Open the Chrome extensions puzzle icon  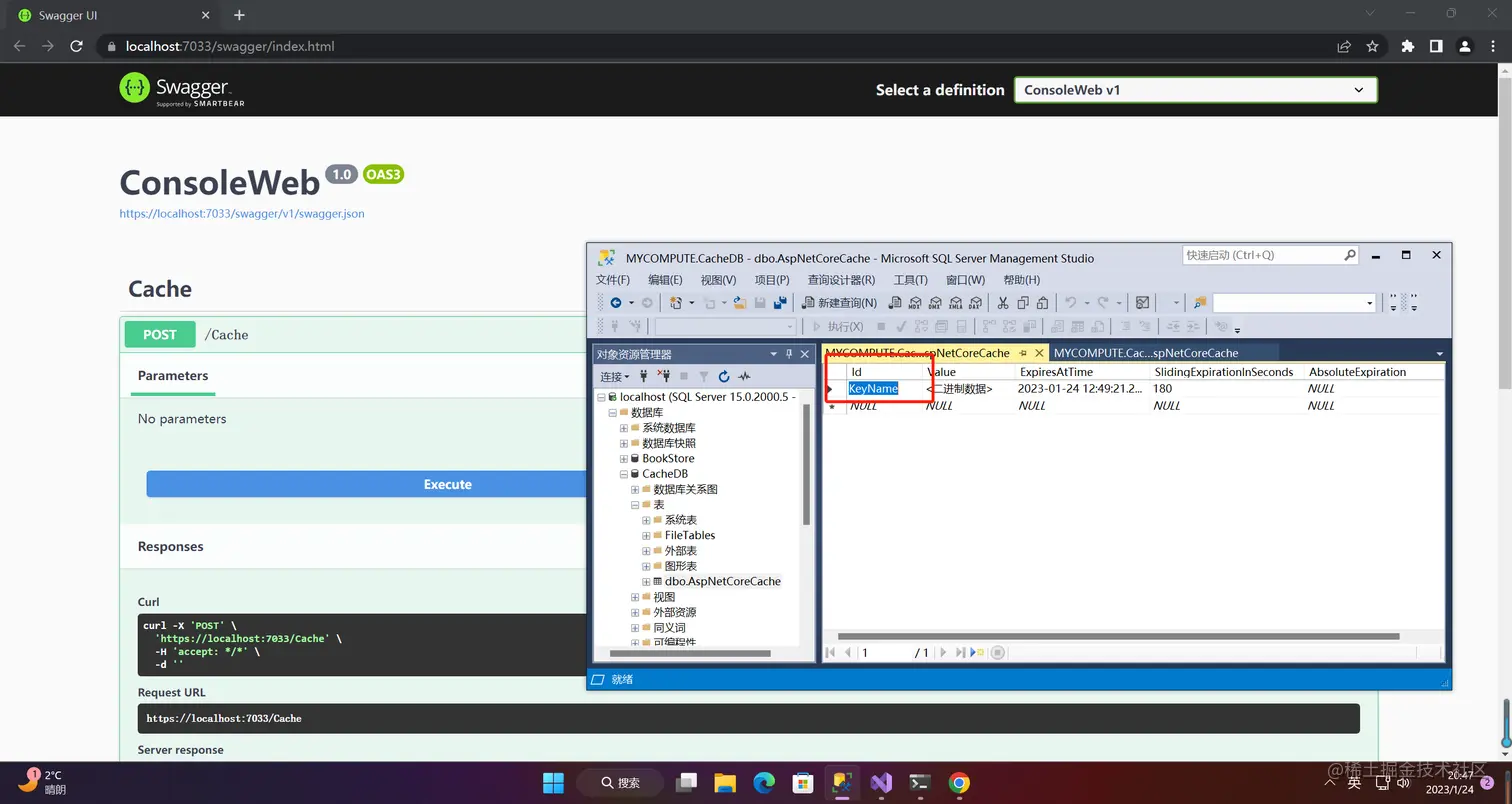click(x=1408, y=46)
